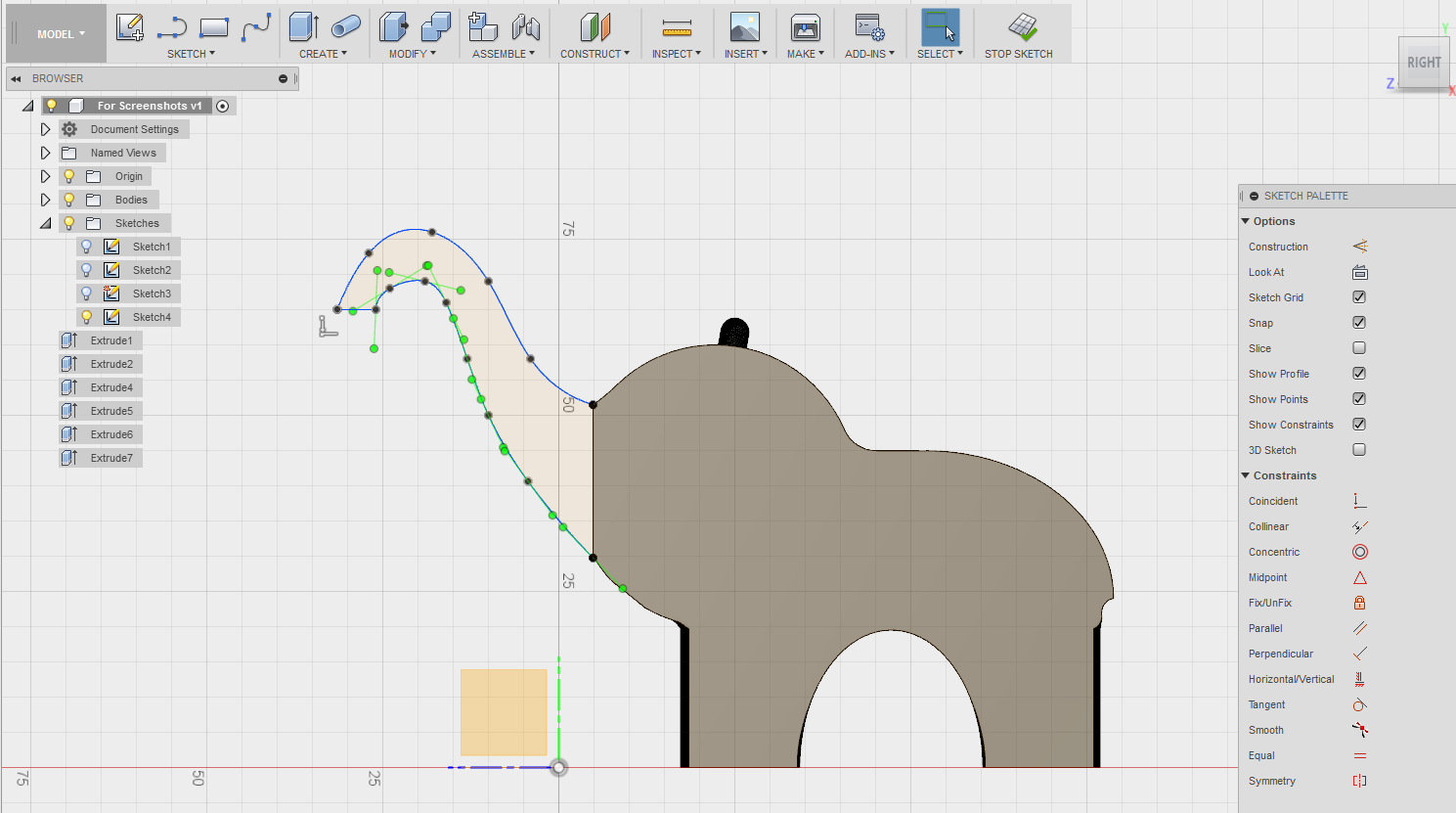The height and width of the screenshot is (813, 1456).
Task: Click the Midpoint constraint icon
Action: [x=1359, y=577]
